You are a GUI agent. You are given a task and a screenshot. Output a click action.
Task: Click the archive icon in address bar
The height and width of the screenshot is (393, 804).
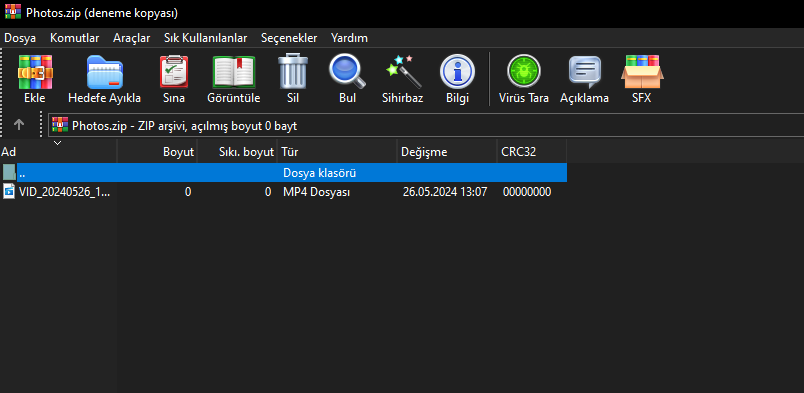[x=60, y=125]
